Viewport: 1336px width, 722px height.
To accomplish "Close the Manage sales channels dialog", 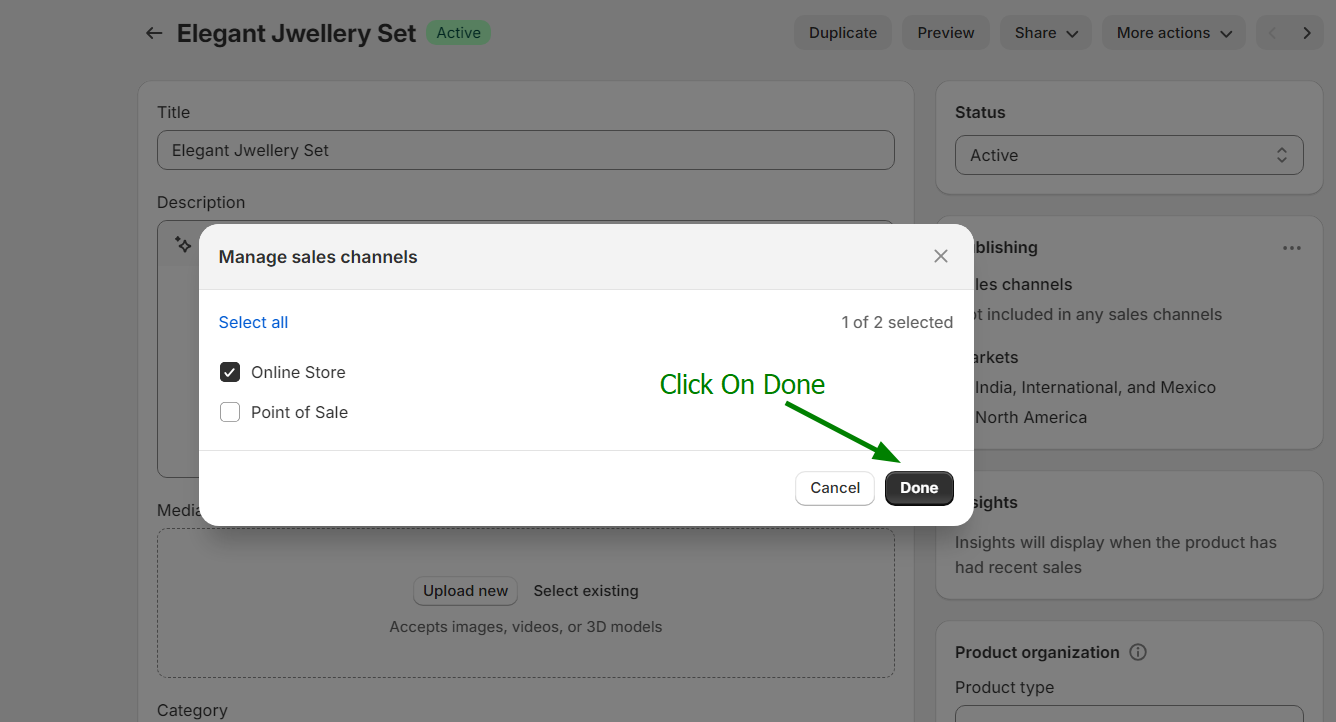I will [x=940, y=256].
